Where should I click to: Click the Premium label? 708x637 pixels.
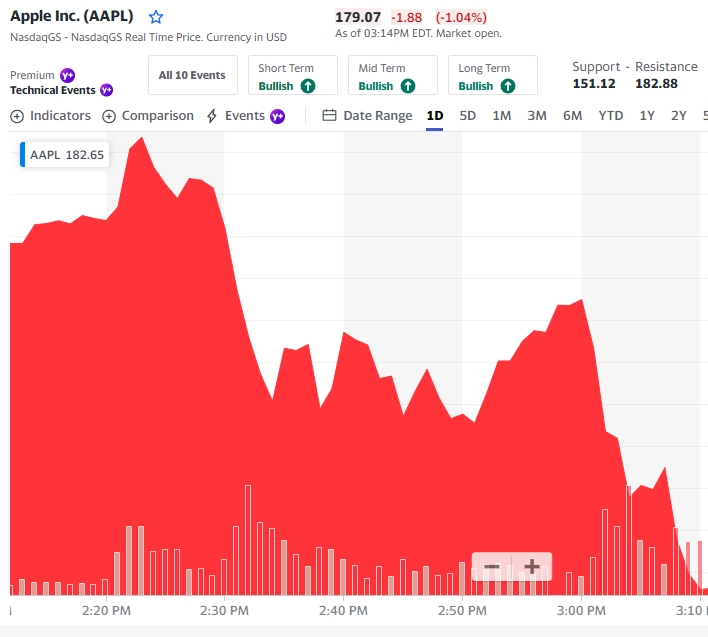point(32,75)
